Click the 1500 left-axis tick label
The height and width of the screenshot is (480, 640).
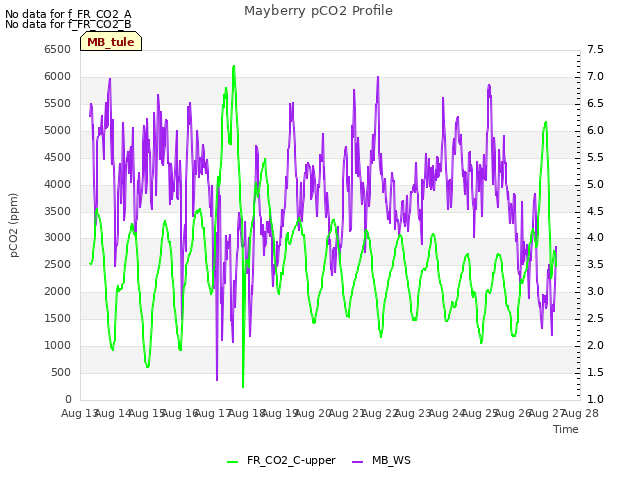click(x=58, y=318)
